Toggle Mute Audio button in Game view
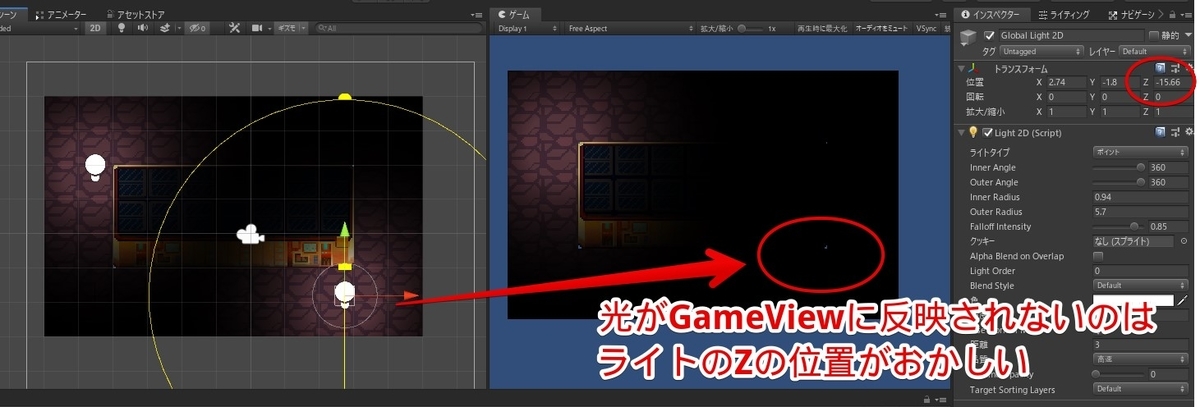1200x407 pixels. coord(881,29)
